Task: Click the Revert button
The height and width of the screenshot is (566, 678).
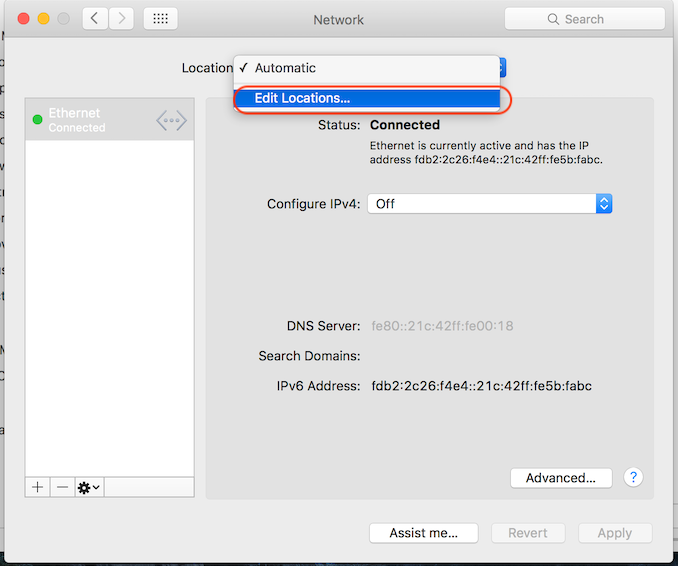Action: pos(528,533)
